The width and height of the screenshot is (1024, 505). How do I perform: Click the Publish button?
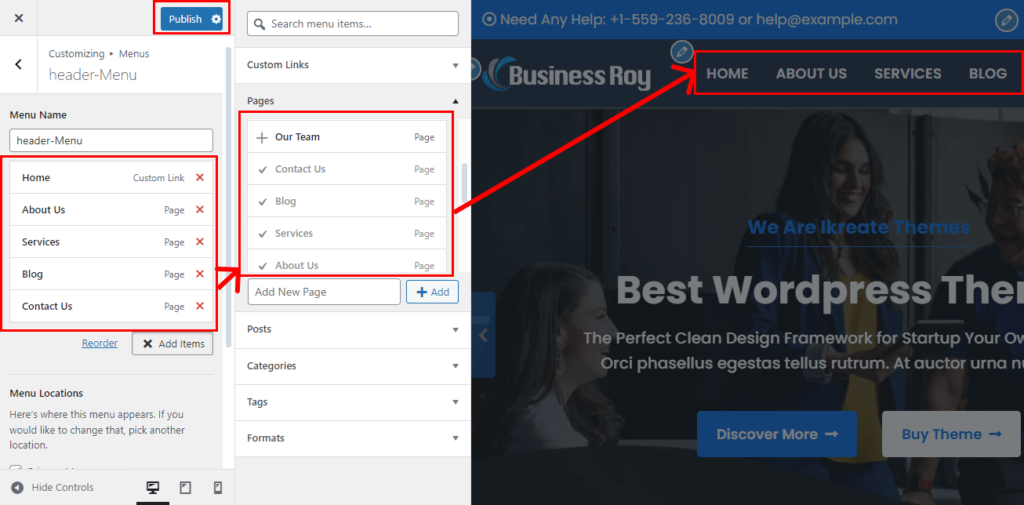pyautogui.click(x=185, y=19)
